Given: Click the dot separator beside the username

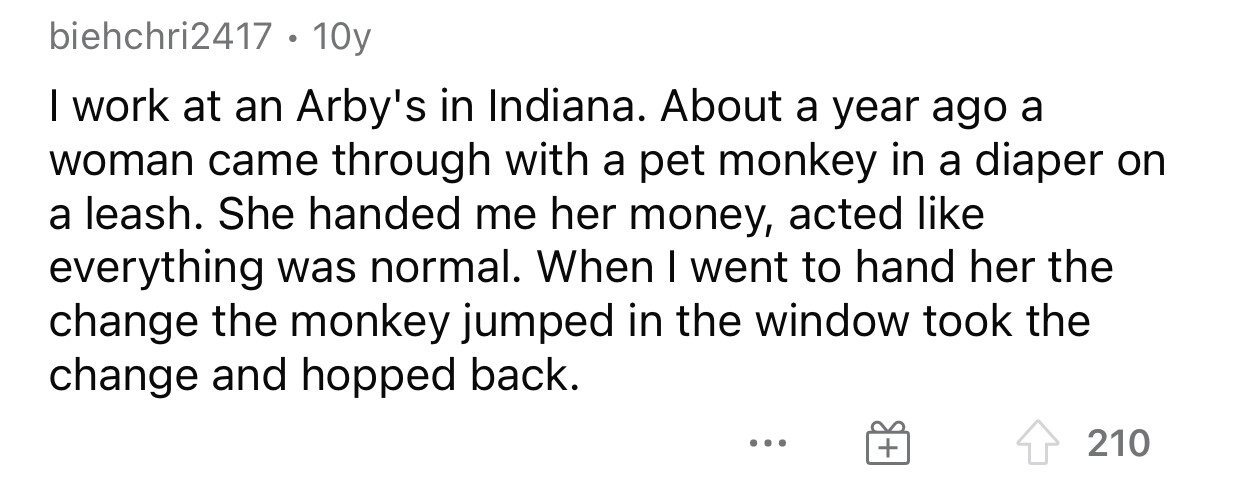Looking at the screenshot, I should point(291,40).
